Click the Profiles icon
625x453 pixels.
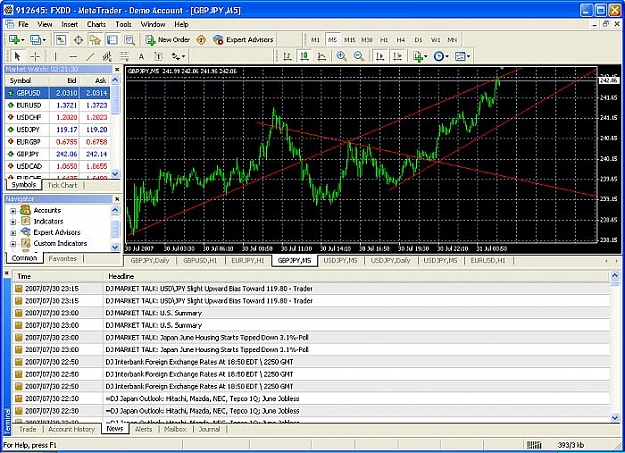(x=35, y=39)
